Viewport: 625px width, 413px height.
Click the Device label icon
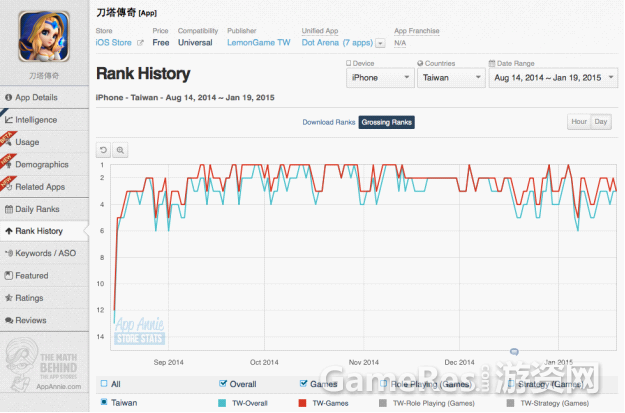click(x=349, y=63)
